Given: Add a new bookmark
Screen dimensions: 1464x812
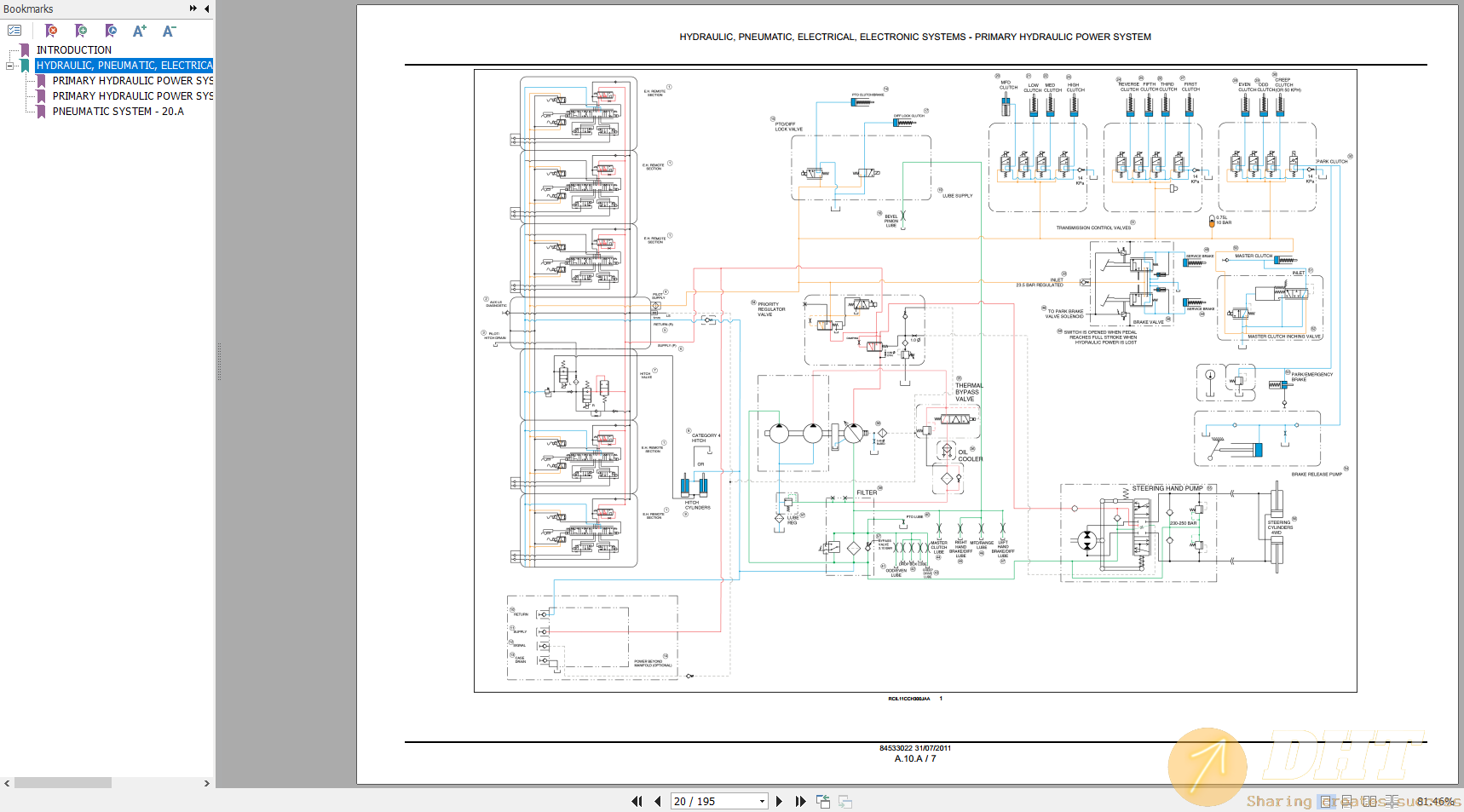Looking at the screenshot, I should point(81,30).
